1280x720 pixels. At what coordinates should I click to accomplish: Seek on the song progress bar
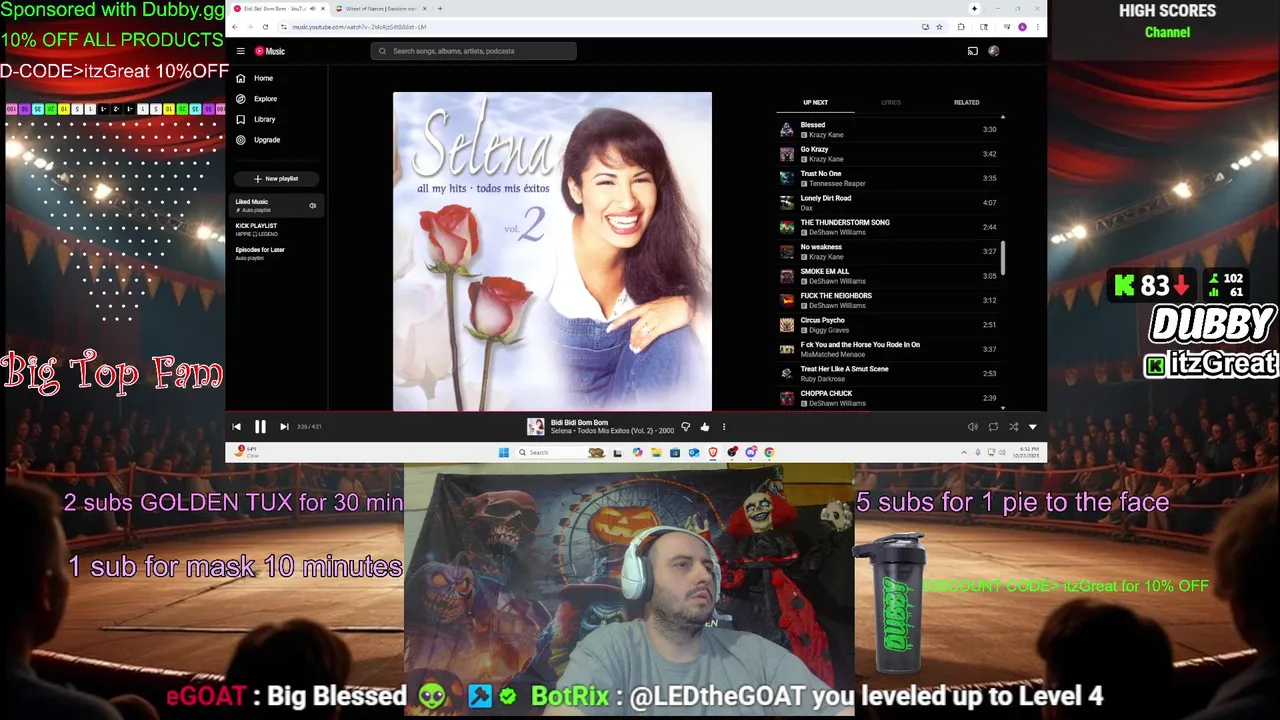pyautogui.click(x=636, y=413)
